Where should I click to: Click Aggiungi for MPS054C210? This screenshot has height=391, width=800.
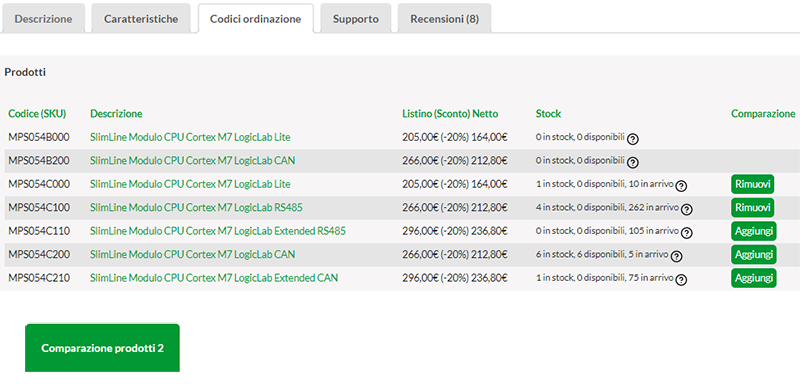click(754, 278)
